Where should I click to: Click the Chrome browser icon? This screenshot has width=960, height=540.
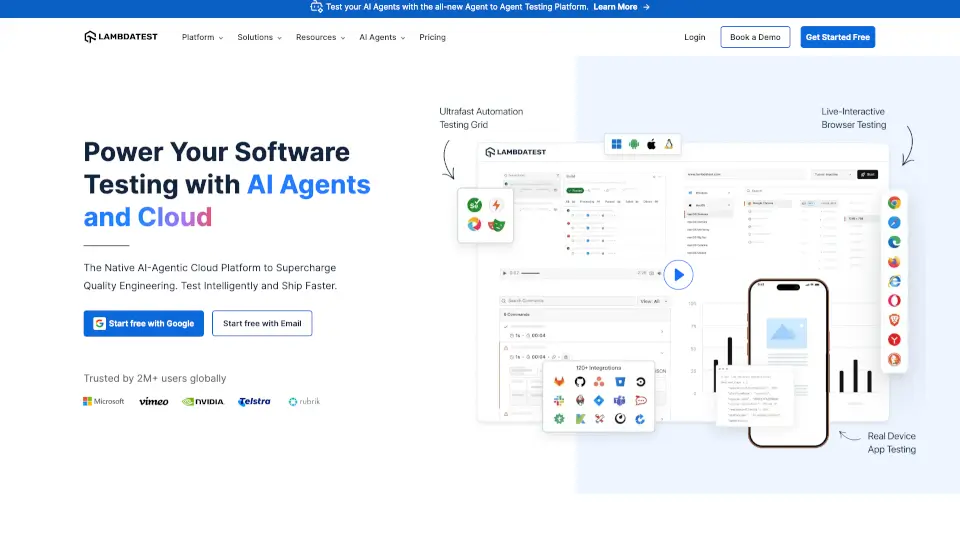click(x=894, y=202)
